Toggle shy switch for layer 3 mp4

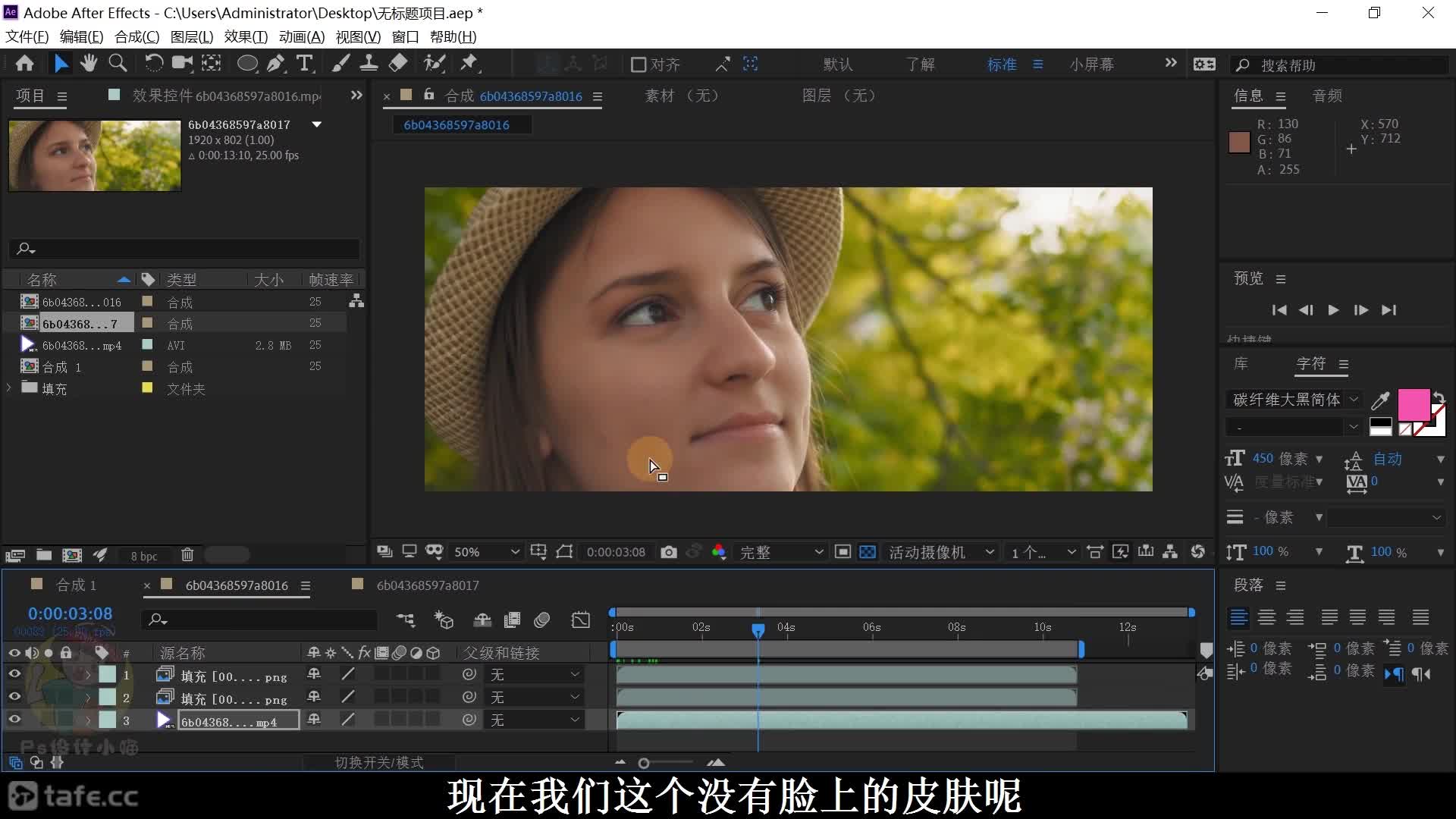pos(313,720)
